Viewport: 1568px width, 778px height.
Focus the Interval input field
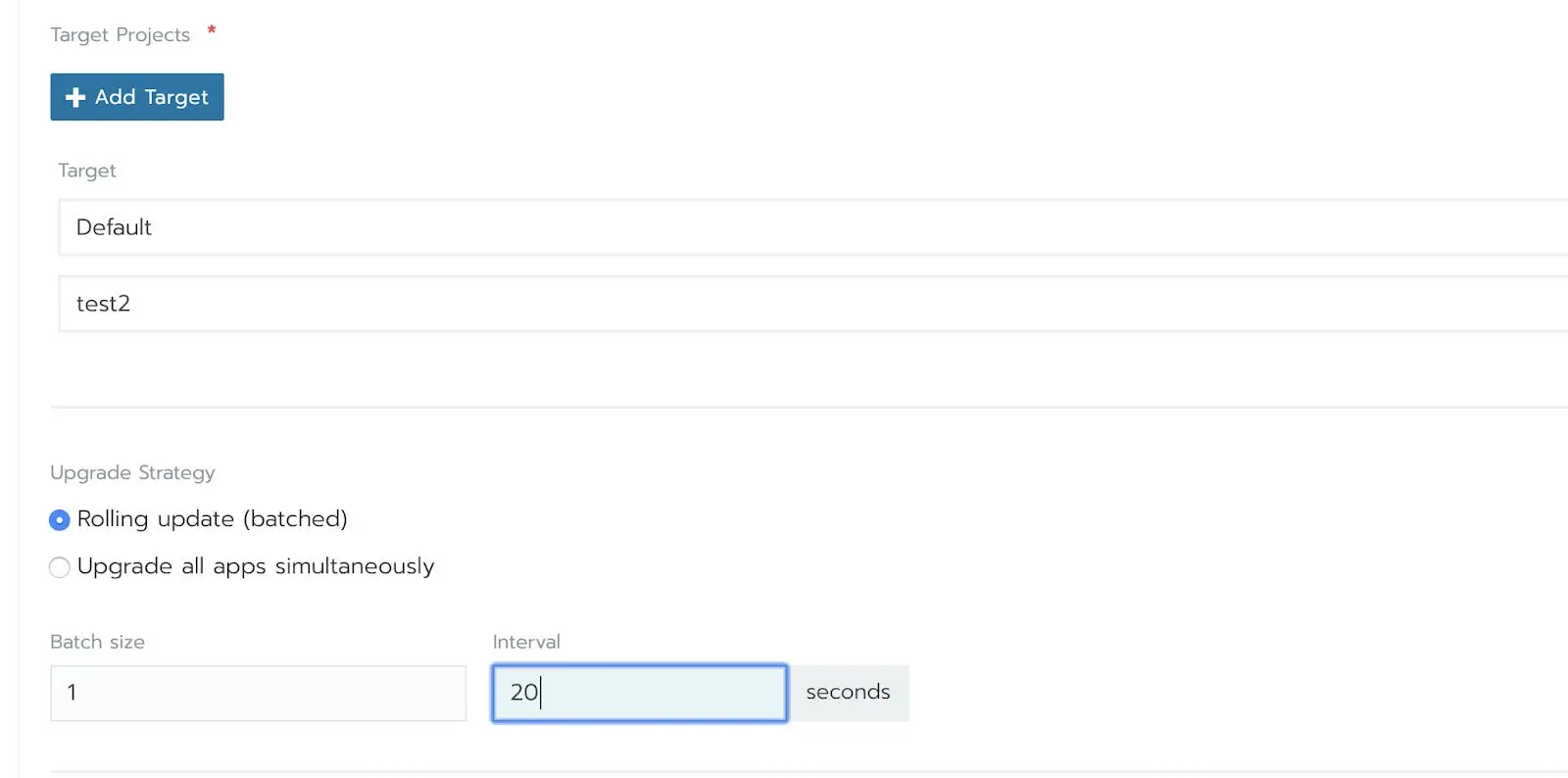click(x=639, y=693)
